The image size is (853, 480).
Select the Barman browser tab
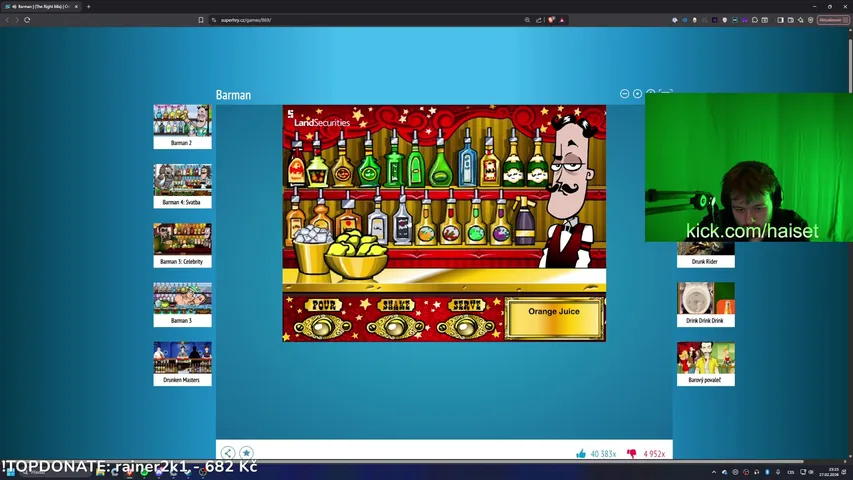pos(41,7)
